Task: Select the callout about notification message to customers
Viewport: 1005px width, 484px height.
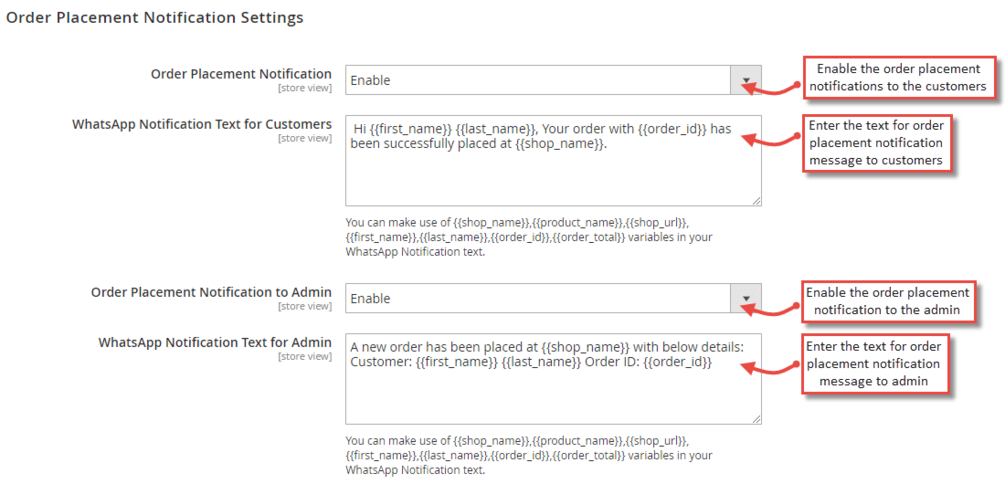Action: point(876,143)
